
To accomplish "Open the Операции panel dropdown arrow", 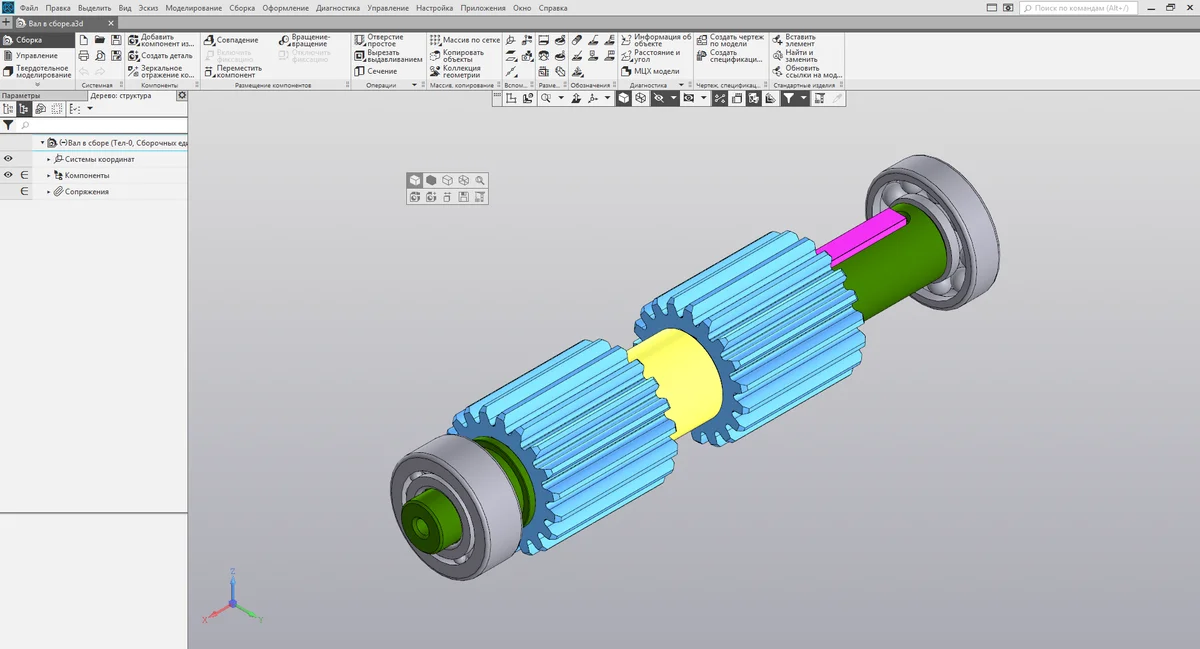I will click(x=414, y=86).
